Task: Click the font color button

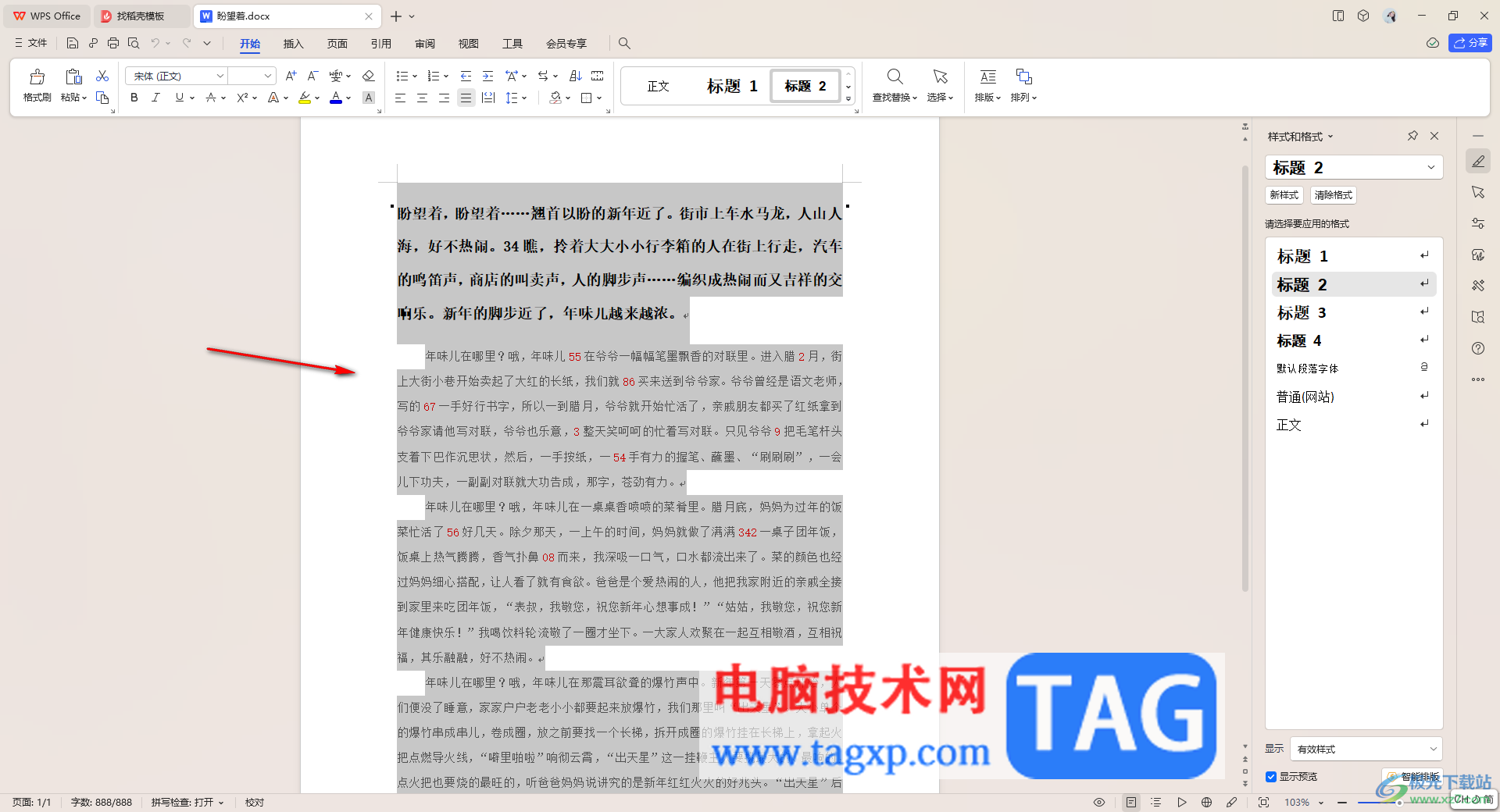Action: coord(336,98)
